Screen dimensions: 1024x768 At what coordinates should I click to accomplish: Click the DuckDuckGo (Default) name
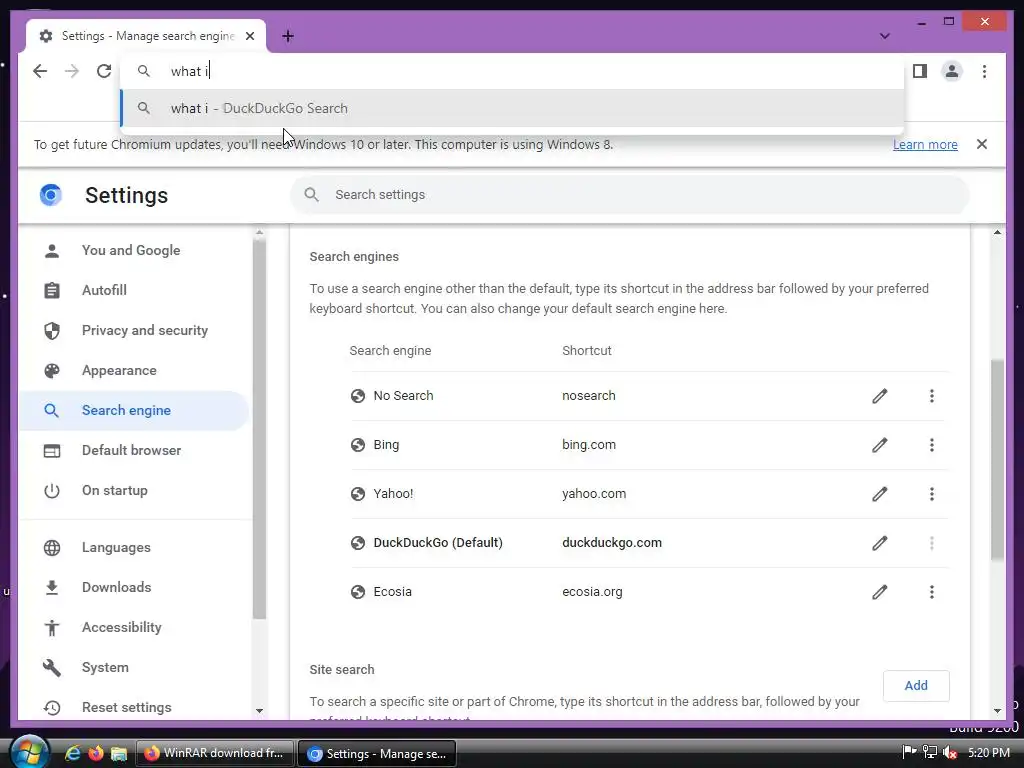[x=438, y=543]
